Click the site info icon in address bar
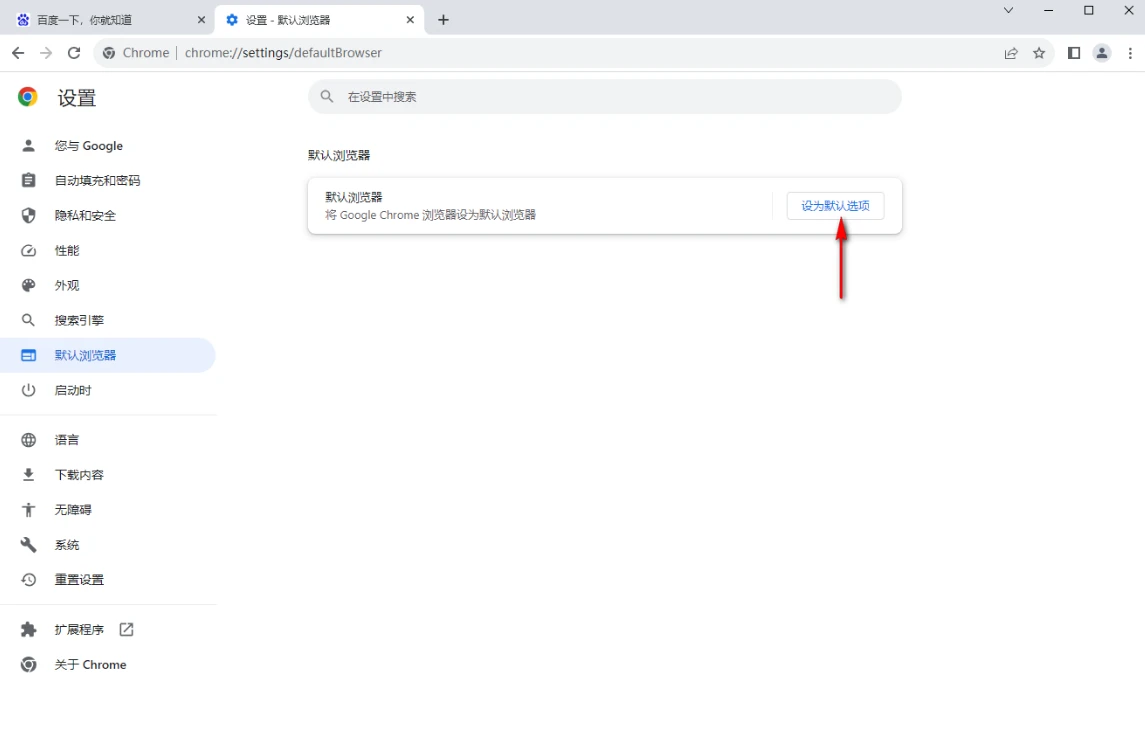Screen dimensions: 1145x756 coord(109,53)
